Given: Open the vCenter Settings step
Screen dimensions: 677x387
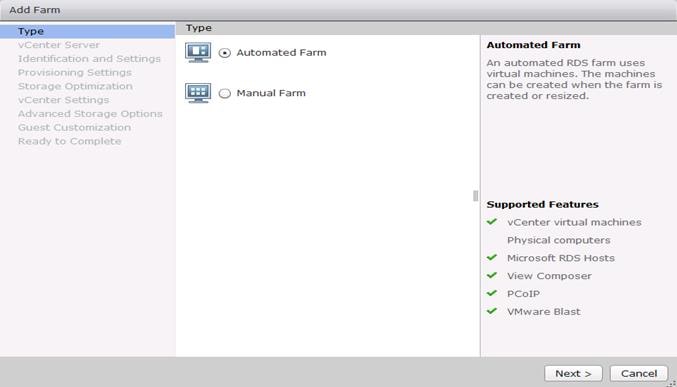Looking at the screenshot, I should [x=63, y=100].
